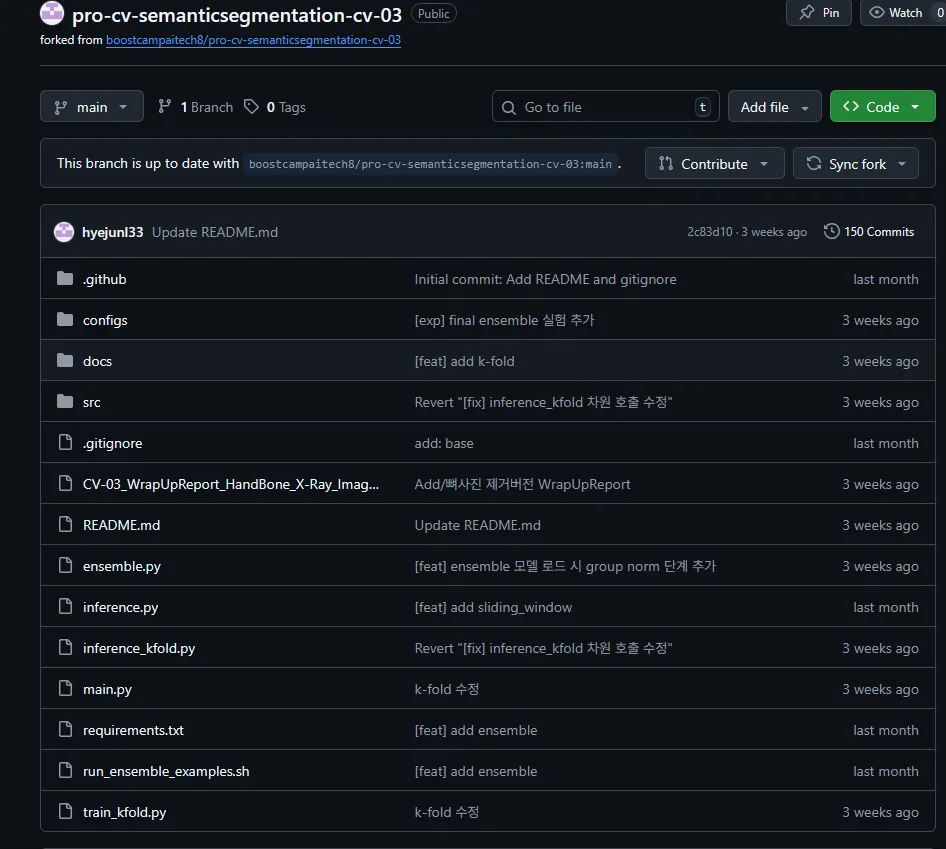946x849 pixels.
Task: Click the docs folder icon
Action: click(65, 360)
